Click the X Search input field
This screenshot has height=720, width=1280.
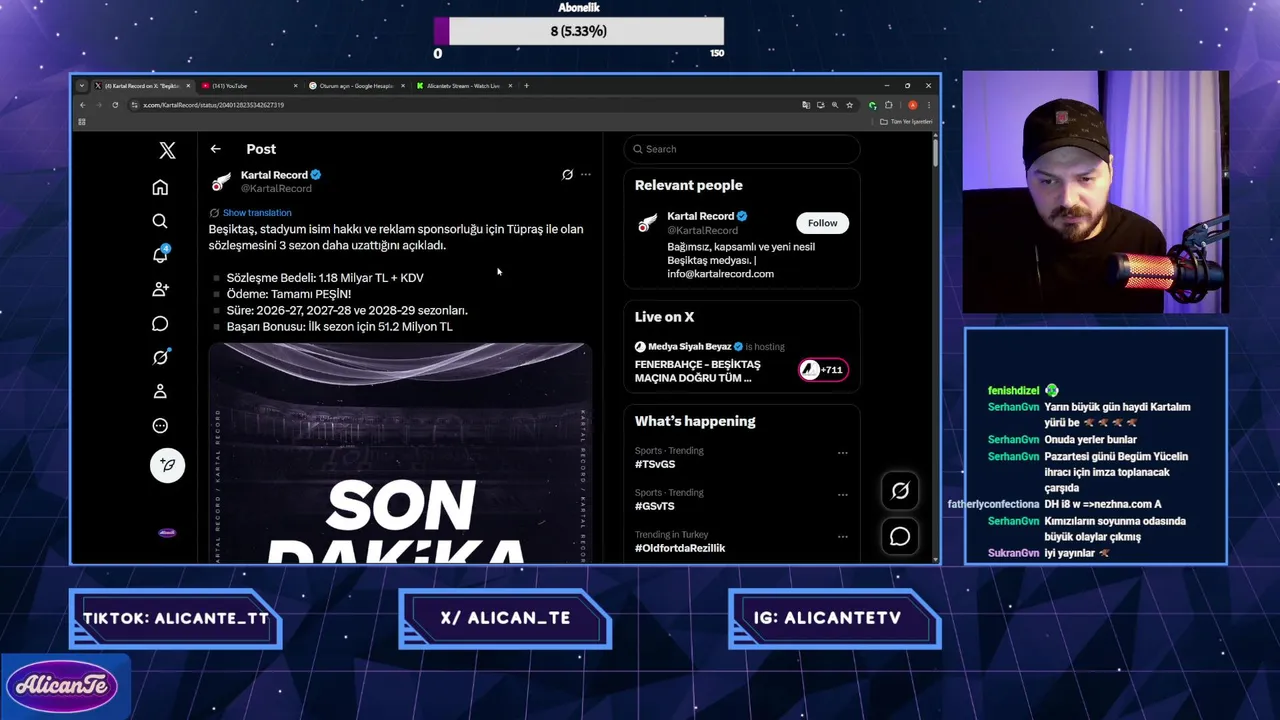point(741,149)
